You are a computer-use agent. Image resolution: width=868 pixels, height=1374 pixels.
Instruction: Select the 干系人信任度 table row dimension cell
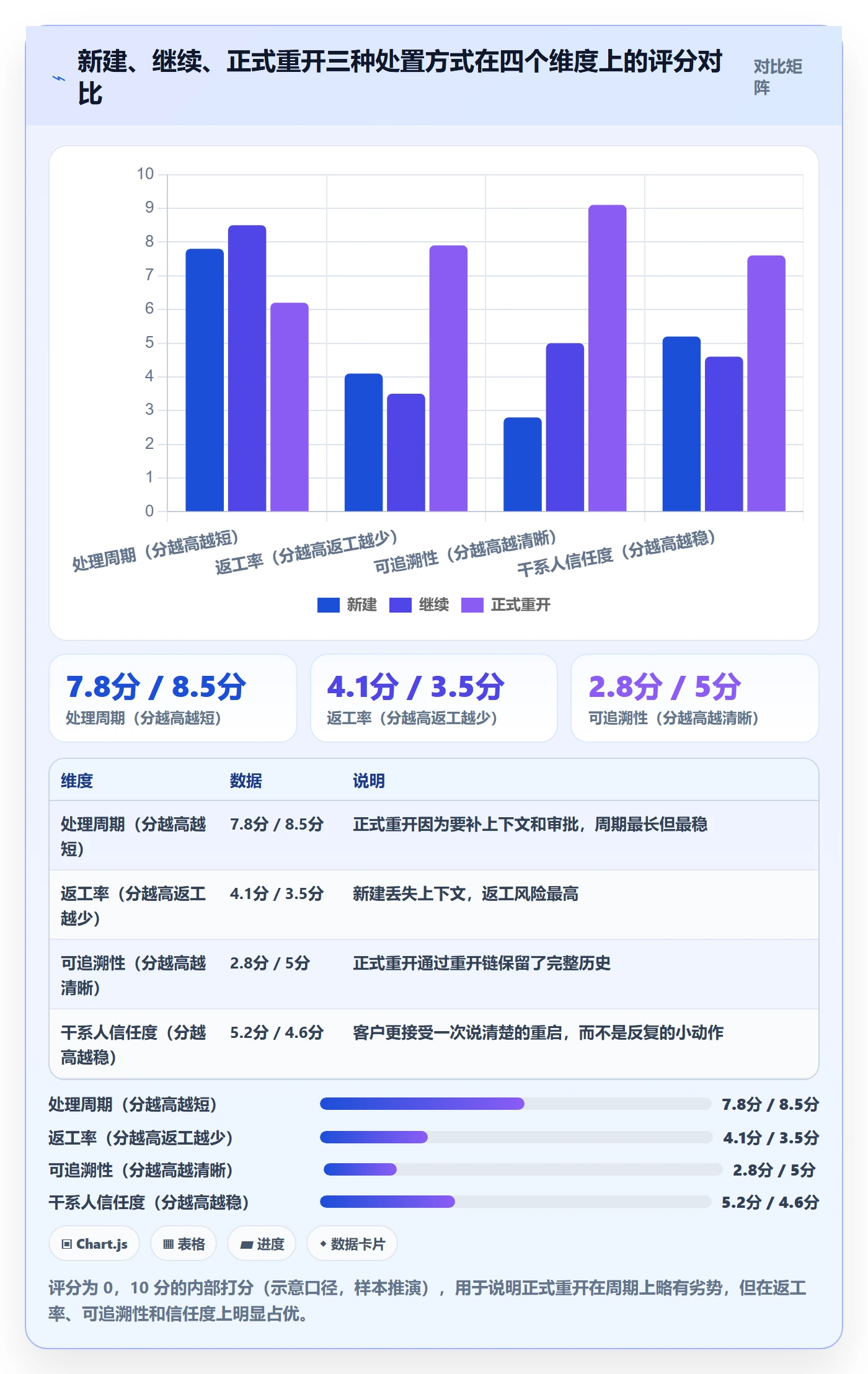134,1044
